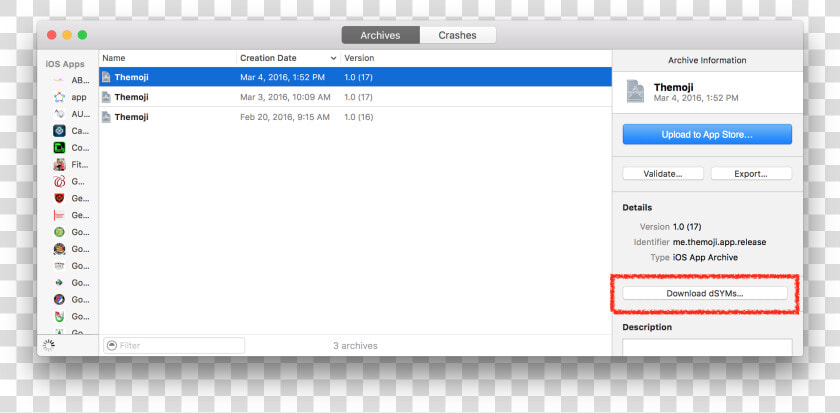The width and height of the screenshot is (840, 413).
Task: Select the red swirl G... app icon
Action: [x=59, y=182]
